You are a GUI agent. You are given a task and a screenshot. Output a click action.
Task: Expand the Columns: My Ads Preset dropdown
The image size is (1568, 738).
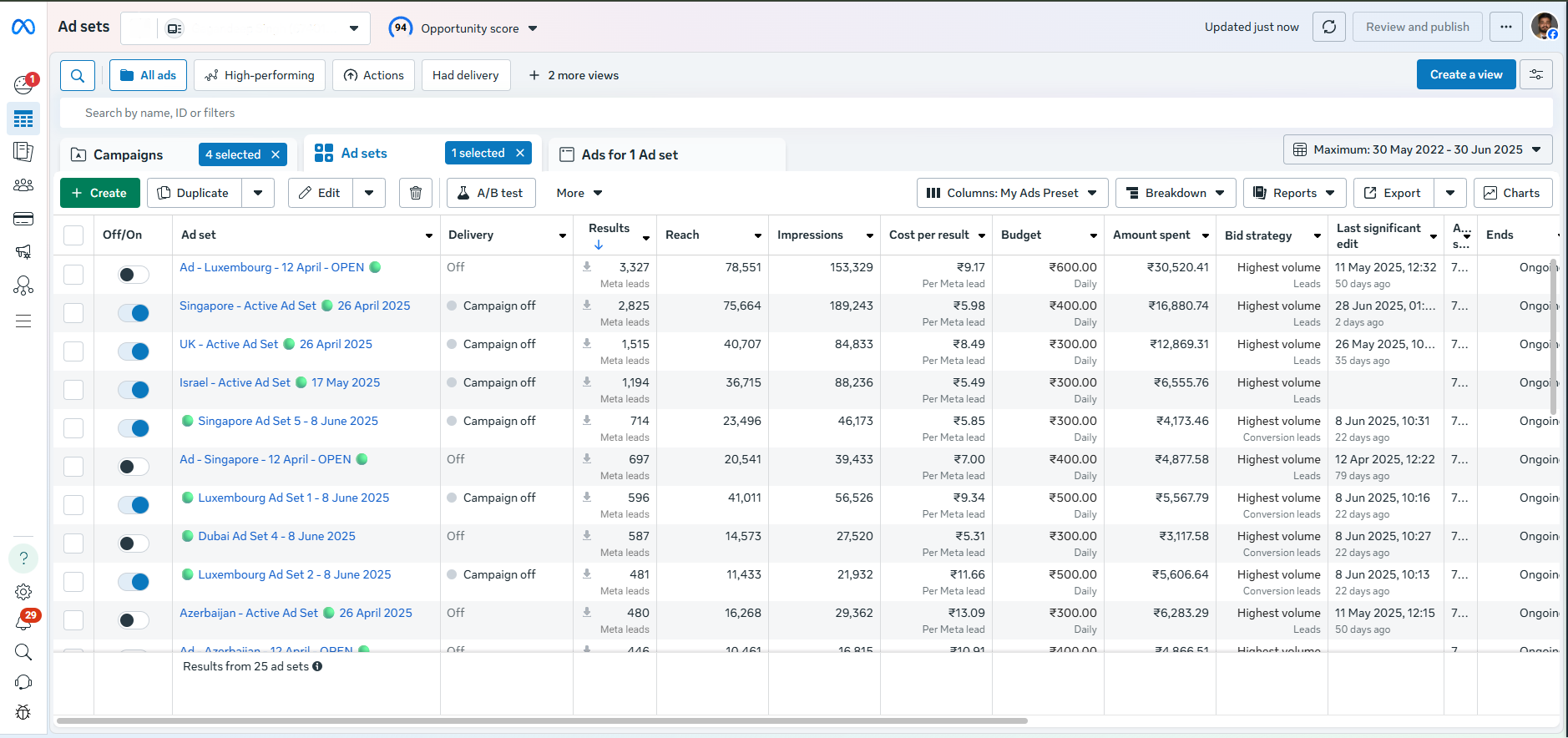(x=1012, y=193)
